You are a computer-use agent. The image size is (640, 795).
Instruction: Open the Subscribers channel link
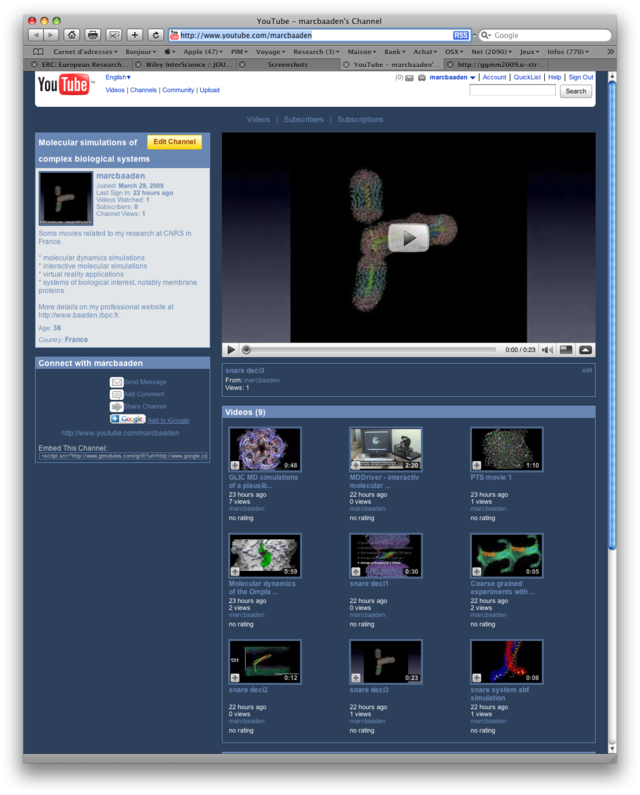(x=303, y=120)
